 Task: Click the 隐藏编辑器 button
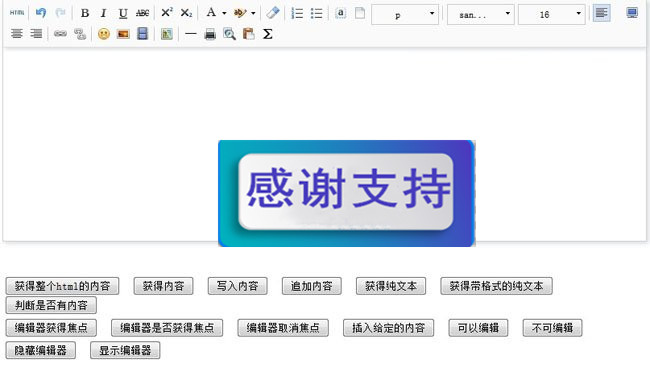41,350
